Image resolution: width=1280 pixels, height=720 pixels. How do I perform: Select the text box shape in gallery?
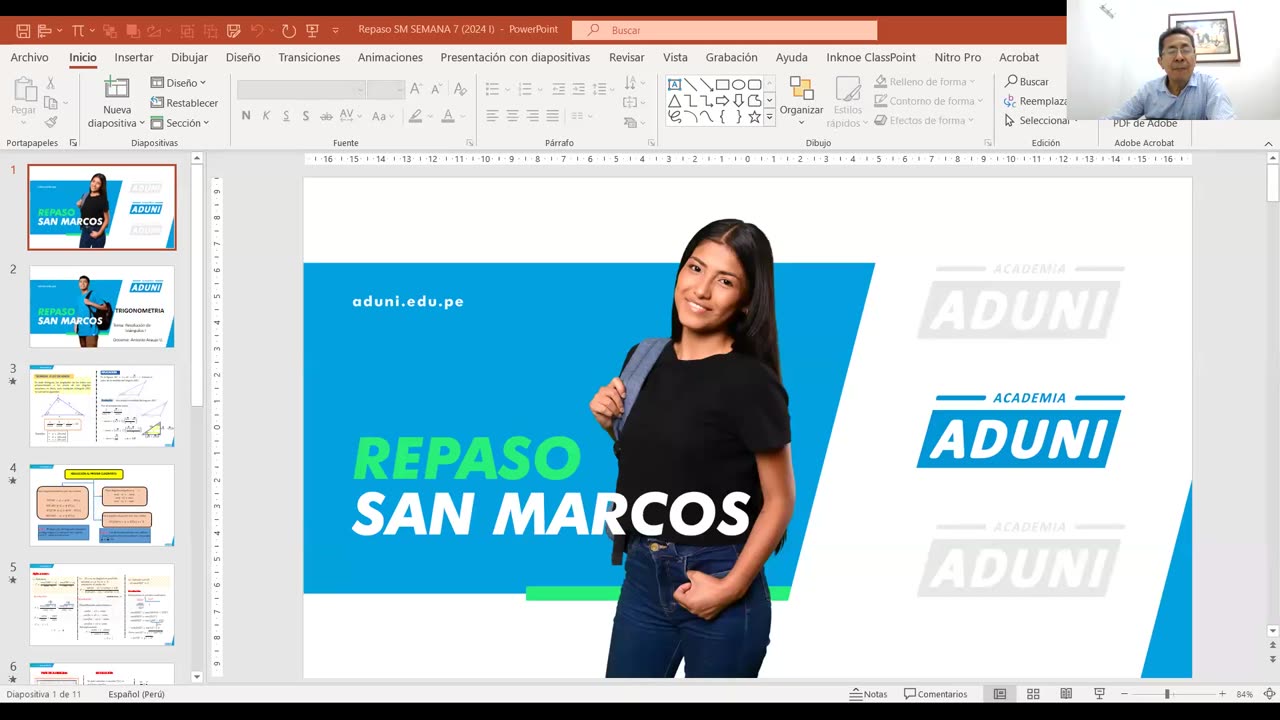674,85
